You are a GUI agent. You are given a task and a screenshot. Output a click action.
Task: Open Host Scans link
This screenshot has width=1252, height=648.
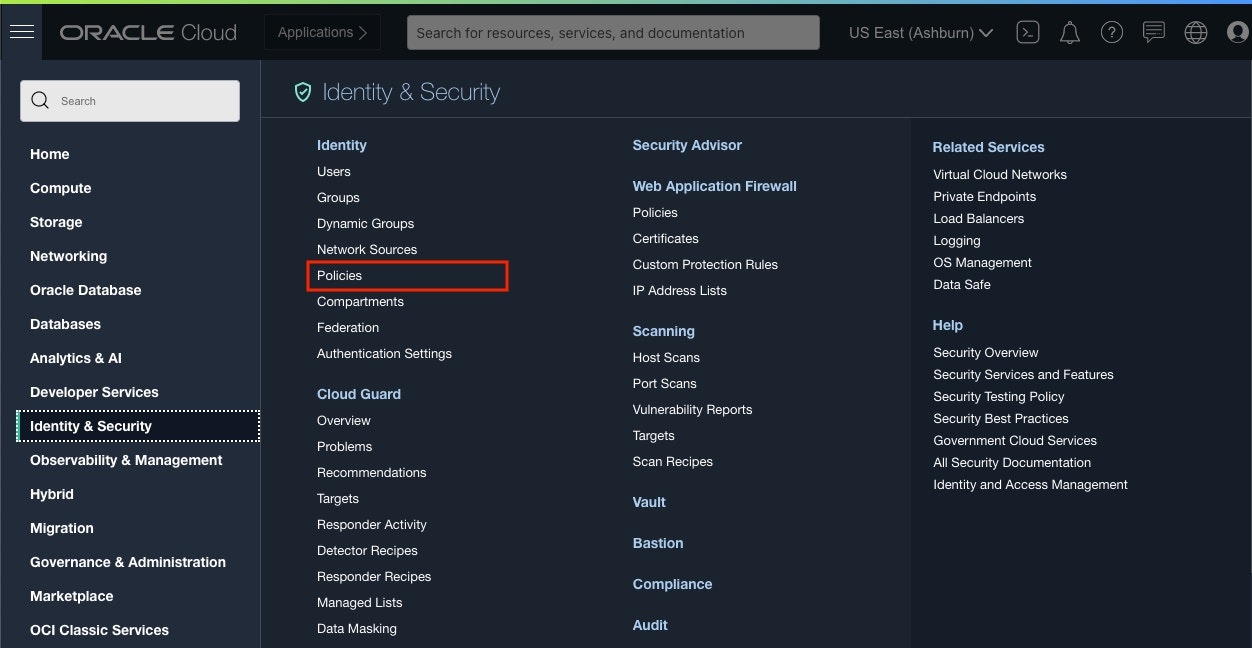pos(666,358)
